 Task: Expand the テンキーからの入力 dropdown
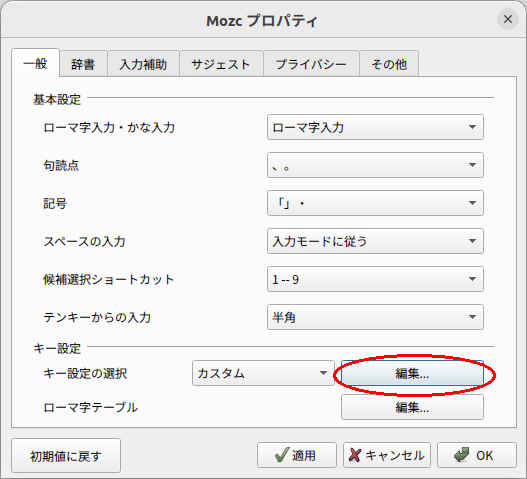375,317
